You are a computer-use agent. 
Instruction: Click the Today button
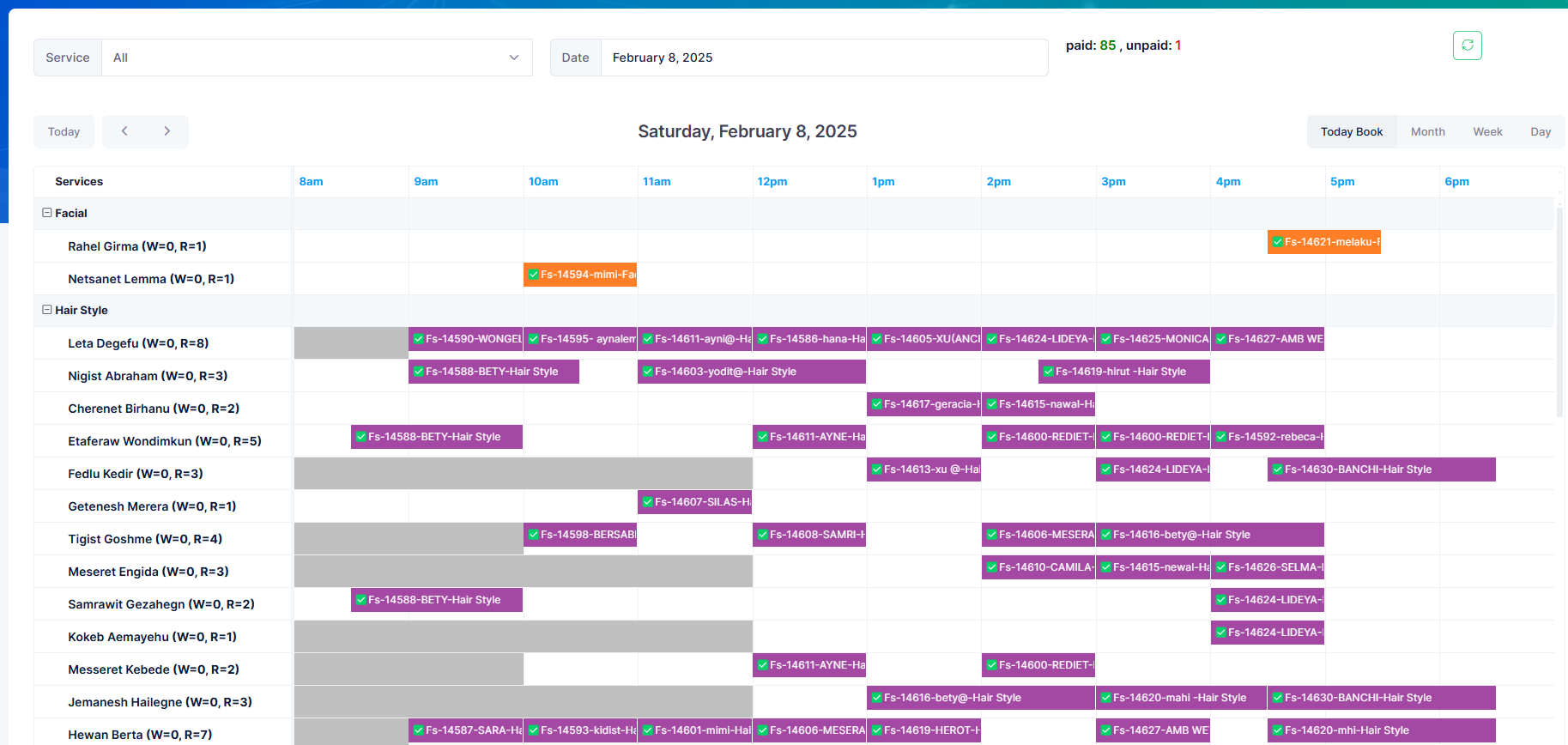pos(64,131)
